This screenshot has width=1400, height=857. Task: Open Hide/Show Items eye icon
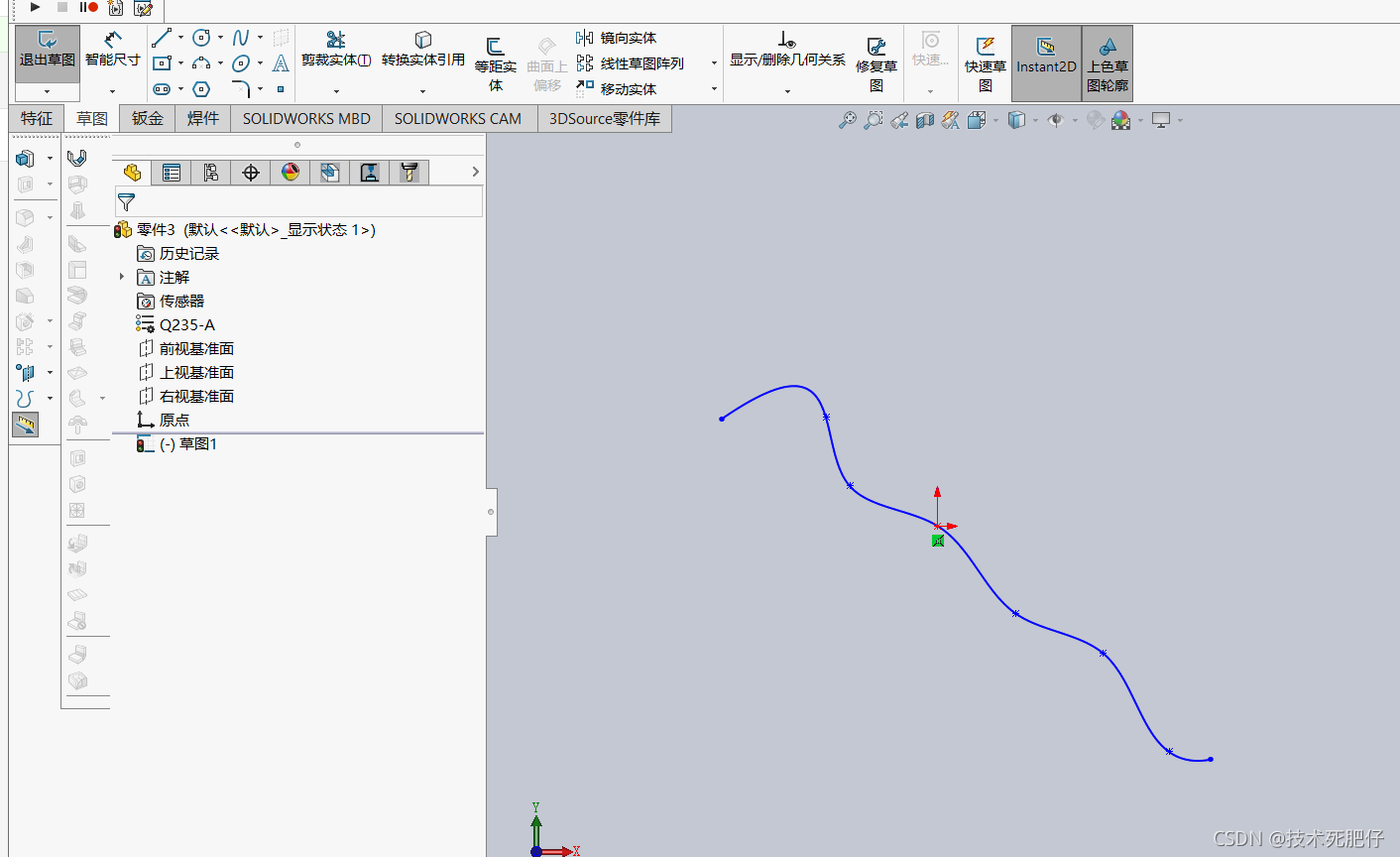click(x=1055, y=120)
